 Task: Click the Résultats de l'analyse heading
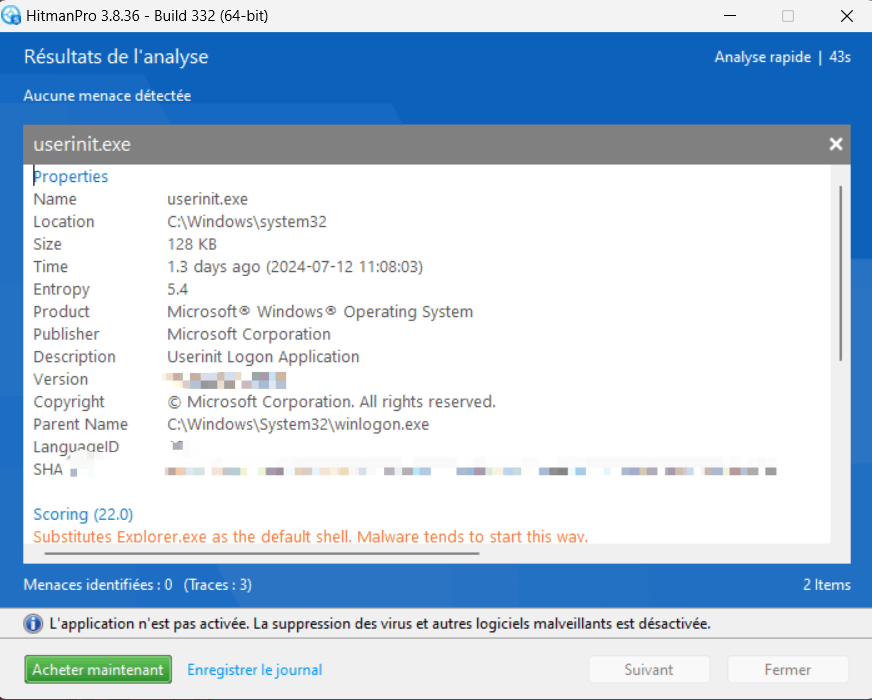tap(116, 57)
